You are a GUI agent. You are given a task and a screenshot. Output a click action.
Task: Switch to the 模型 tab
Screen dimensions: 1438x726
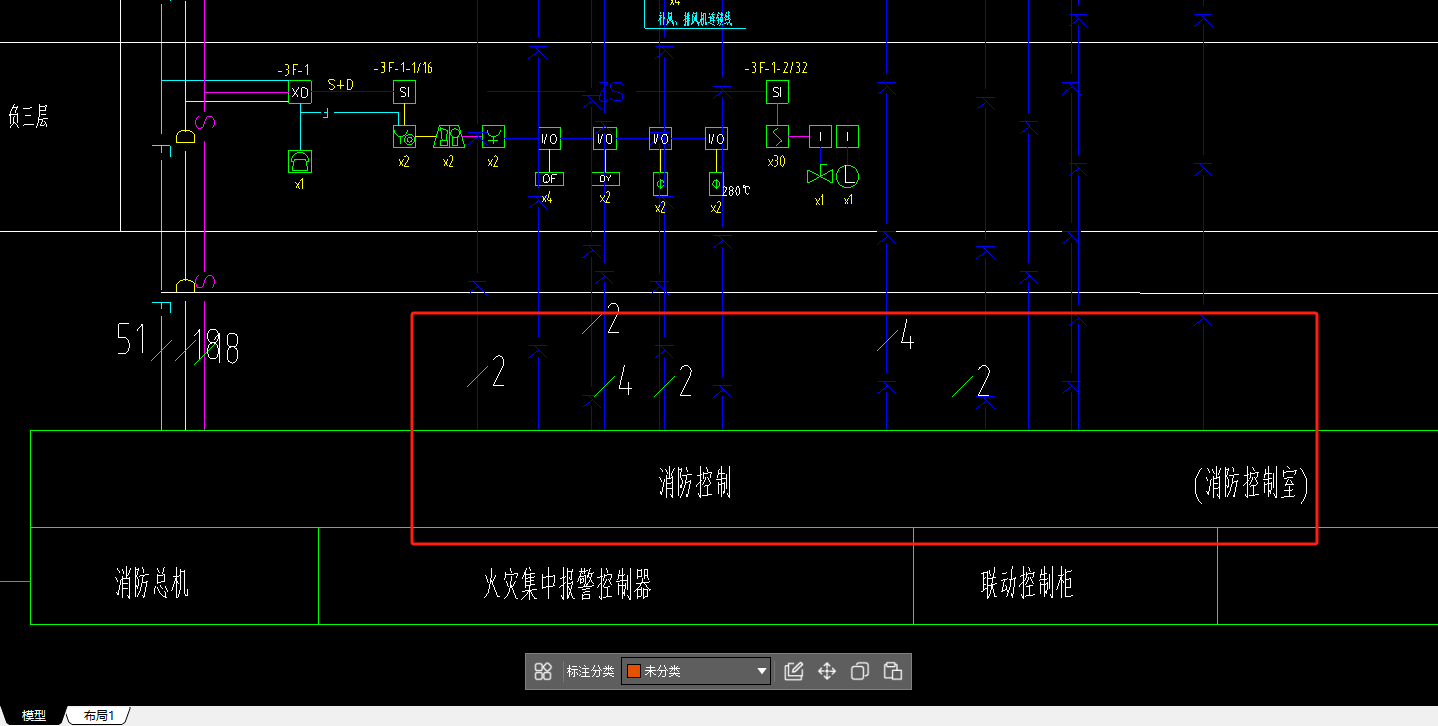pyautogui.click(x=34, y=716)
